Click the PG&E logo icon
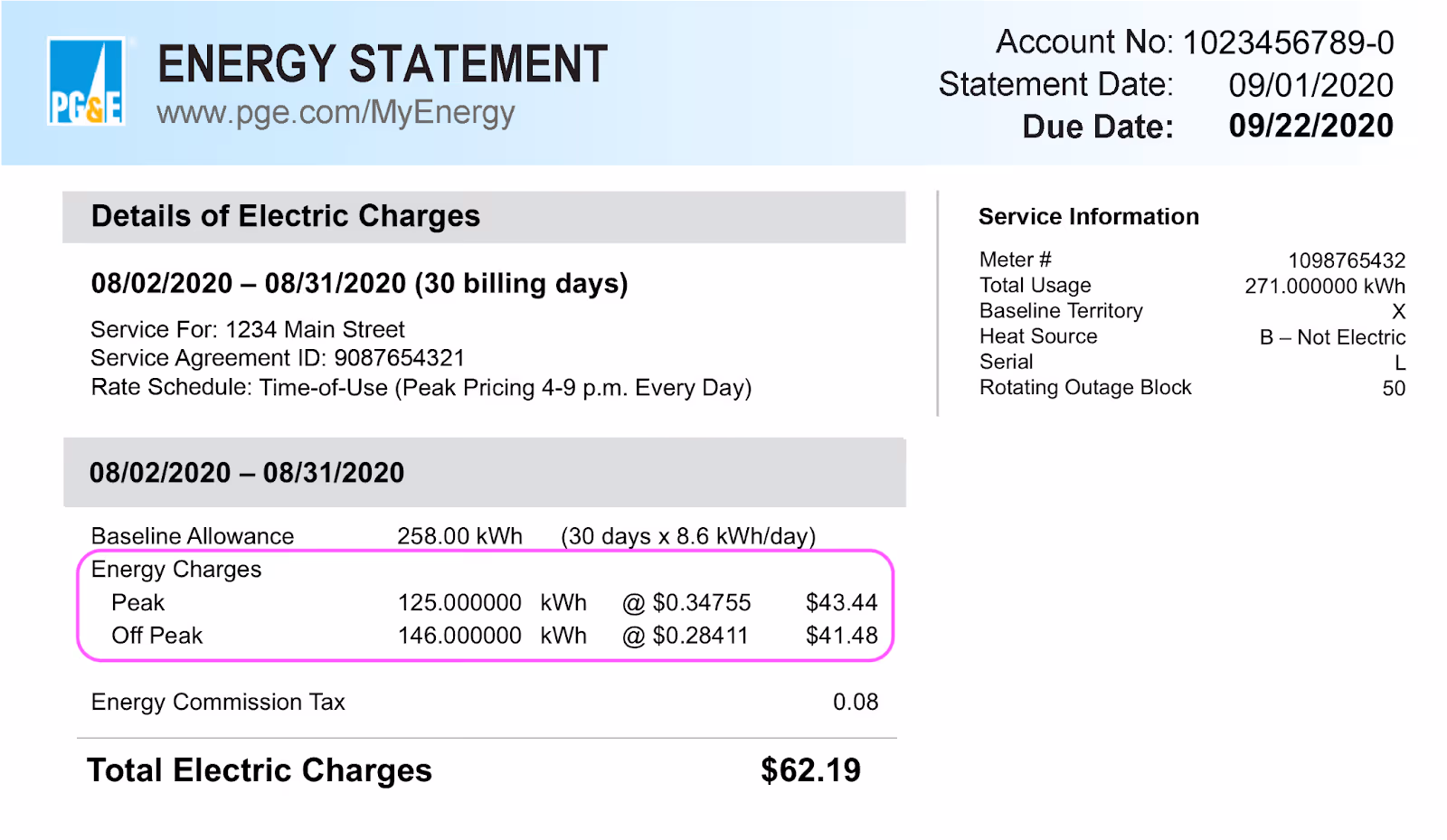 point(86,80)
